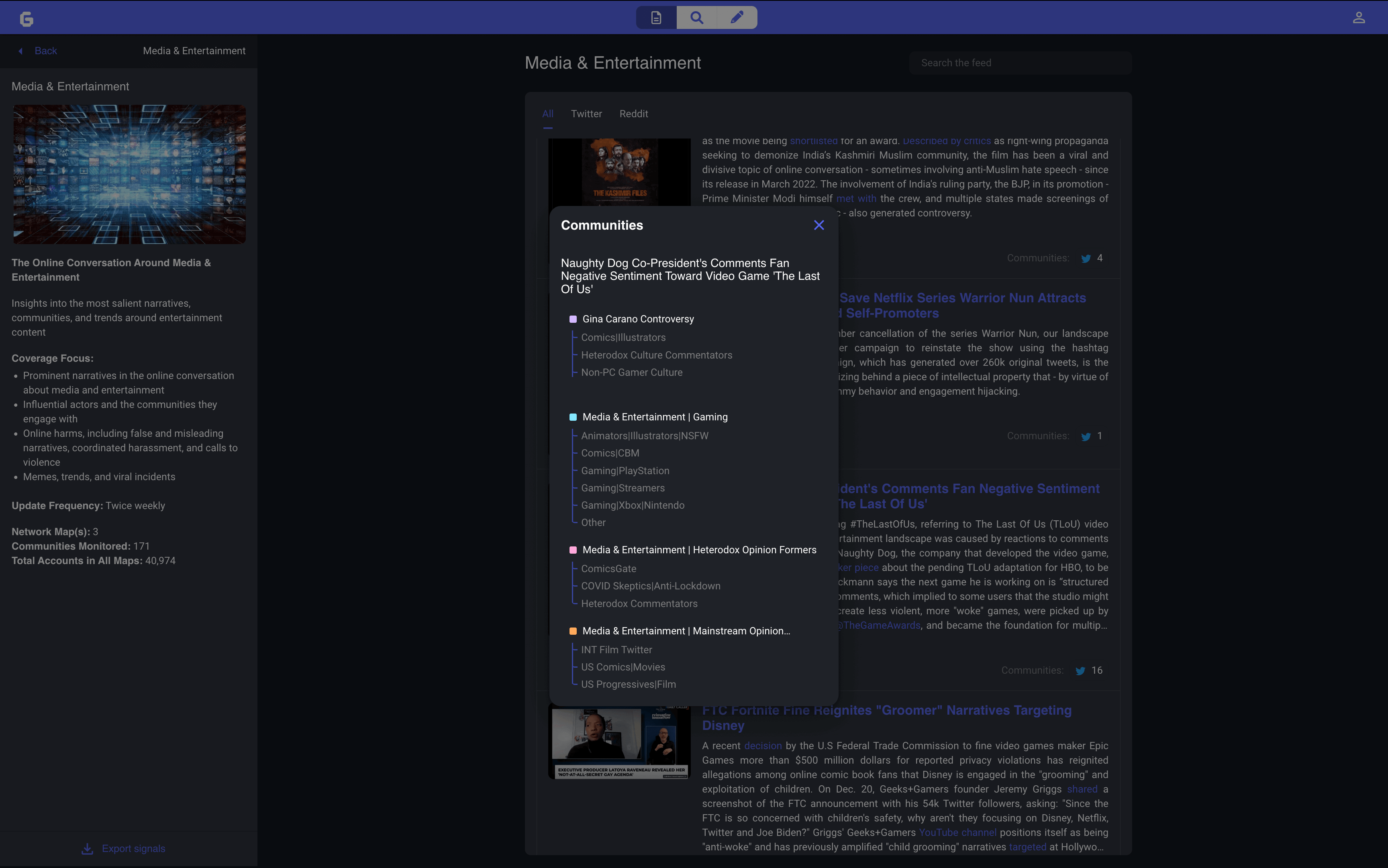
Task: Select Media & Entertainment | Gaming group
Action: point(655,418)
